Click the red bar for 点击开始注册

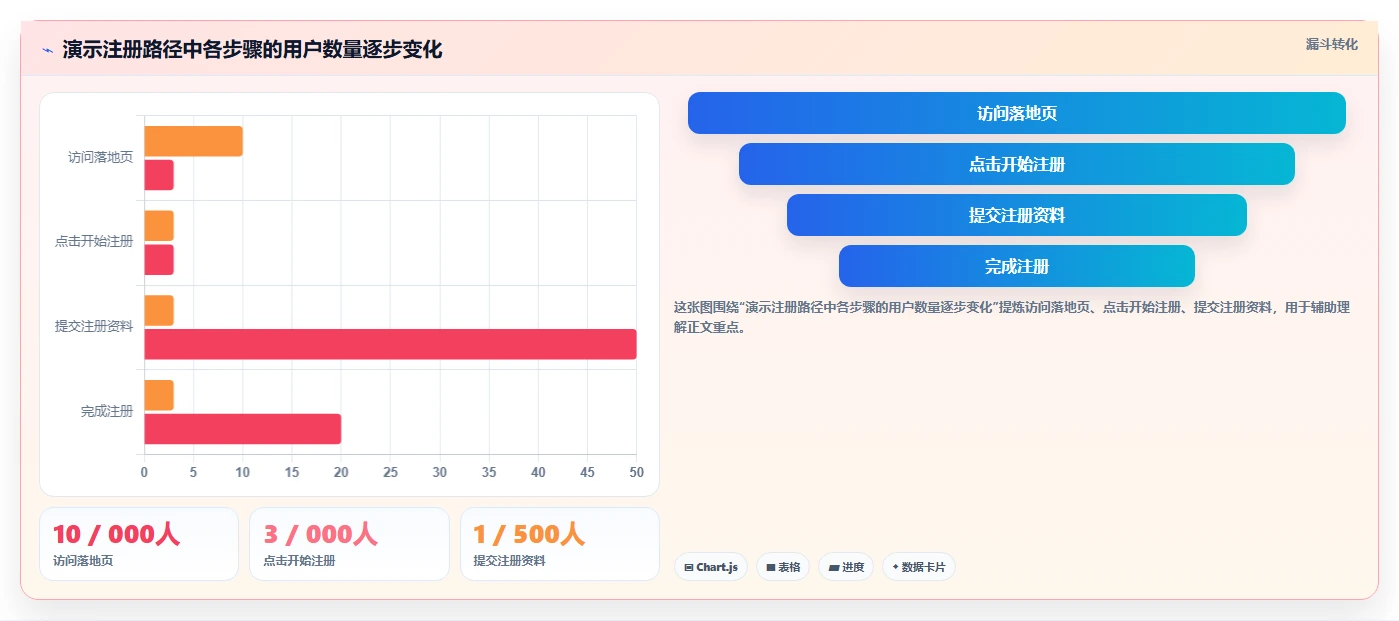[x=159, y=260]
